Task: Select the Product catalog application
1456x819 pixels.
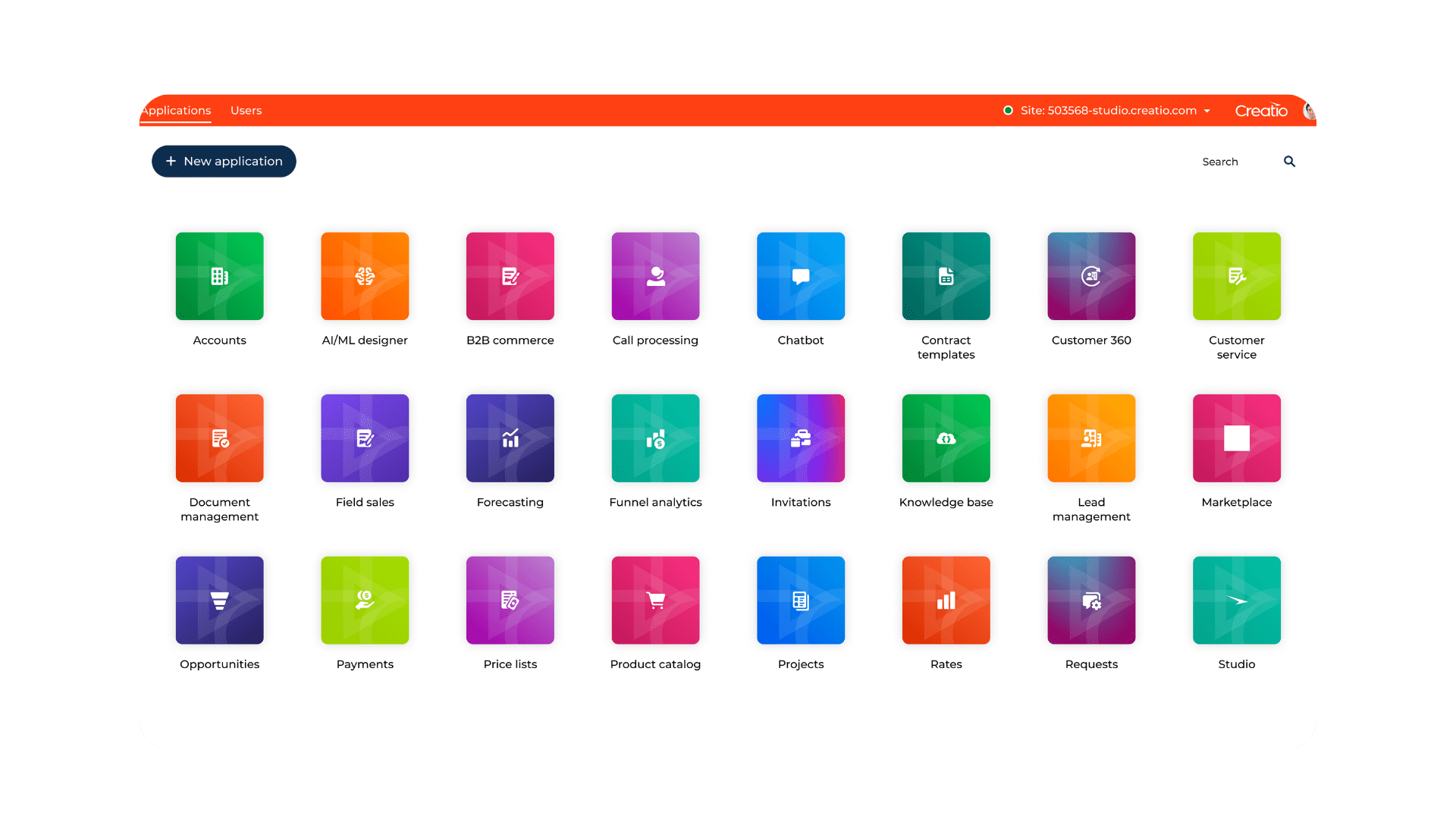Action: click(x=655, y=600)
